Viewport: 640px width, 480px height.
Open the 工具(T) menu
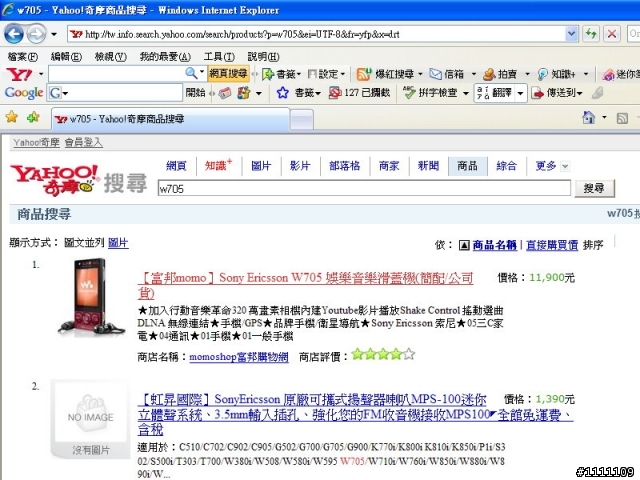click(x=219, y=57)
